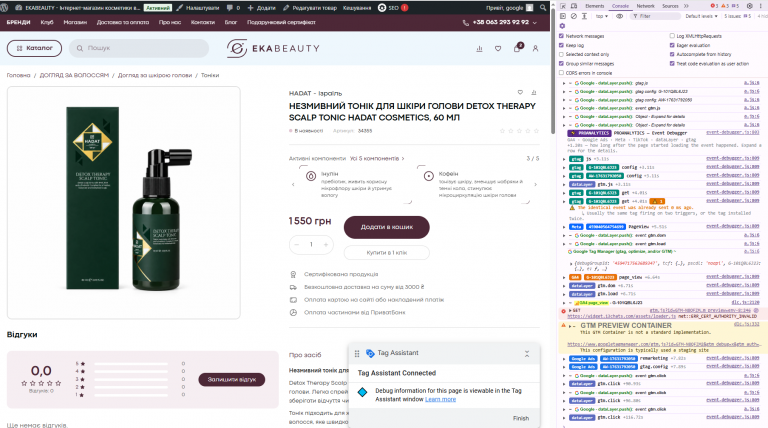The width and height of the screenshot is (768, 428).
Task: Open the console context 'top' dropdown
Action: coord(601,16)
